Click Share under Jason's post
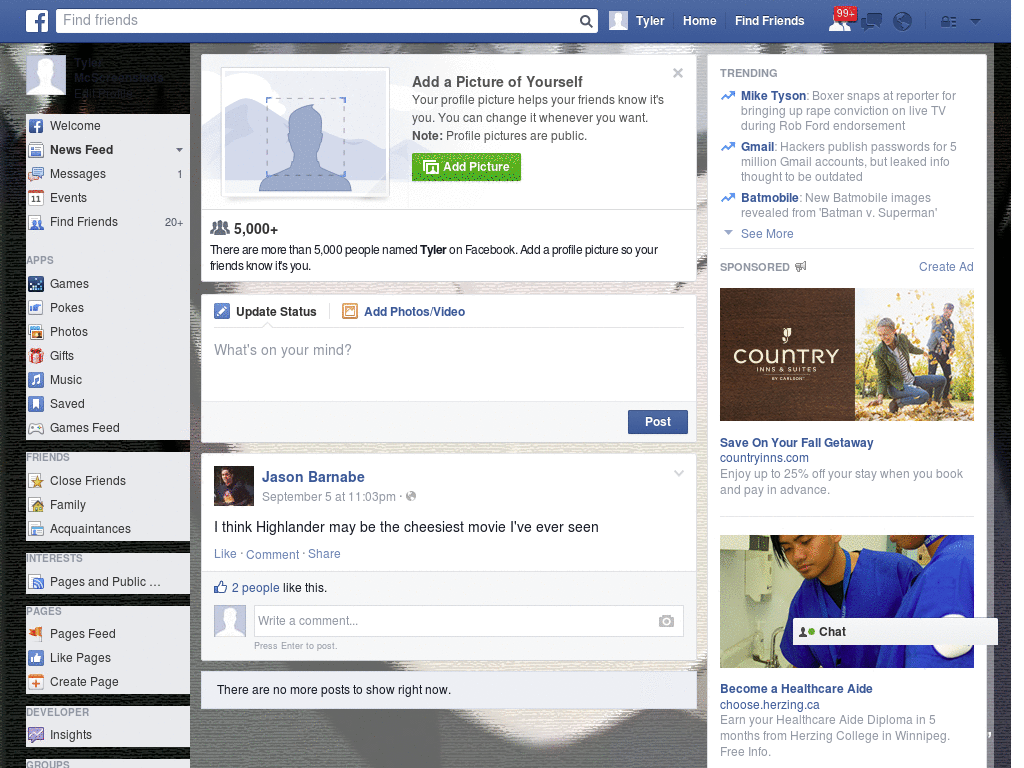The height and width of the screenshot is (768, 1024). [324, 554]
